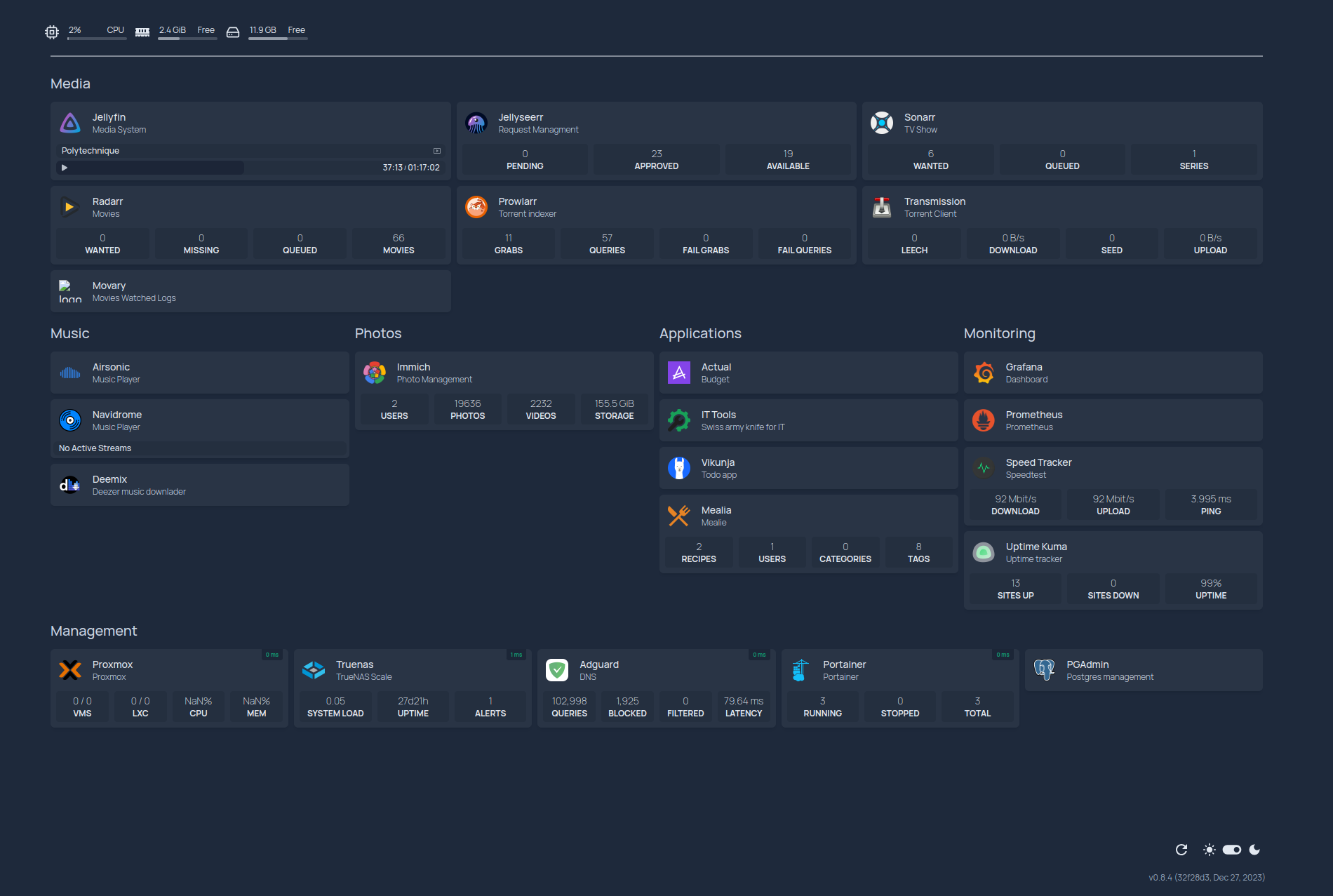
Task: Open the Sonarr TV show icon
Action: (882, 123)
